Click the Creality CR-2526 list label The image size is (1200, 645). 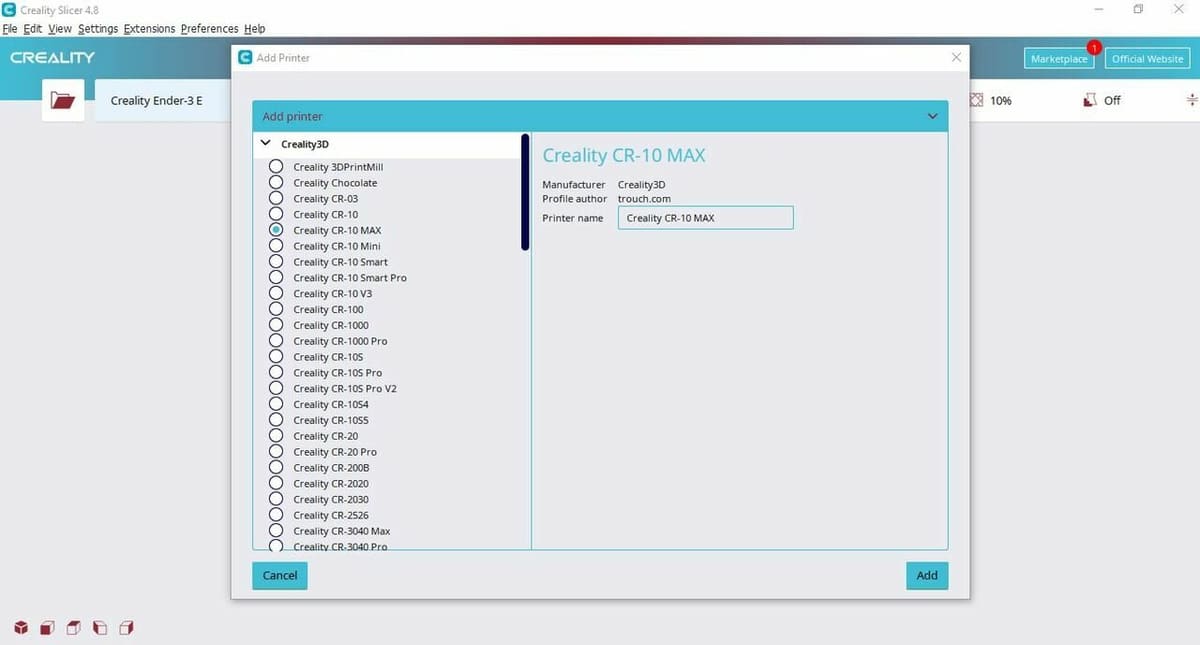point(331,515)
